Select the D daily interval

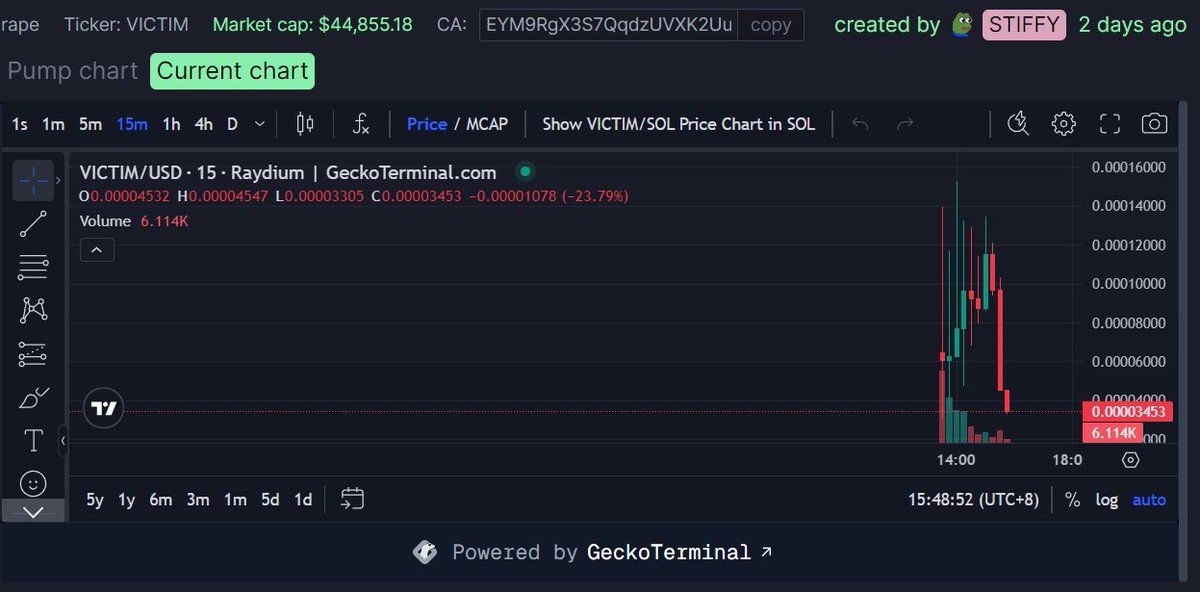[233, 124]
